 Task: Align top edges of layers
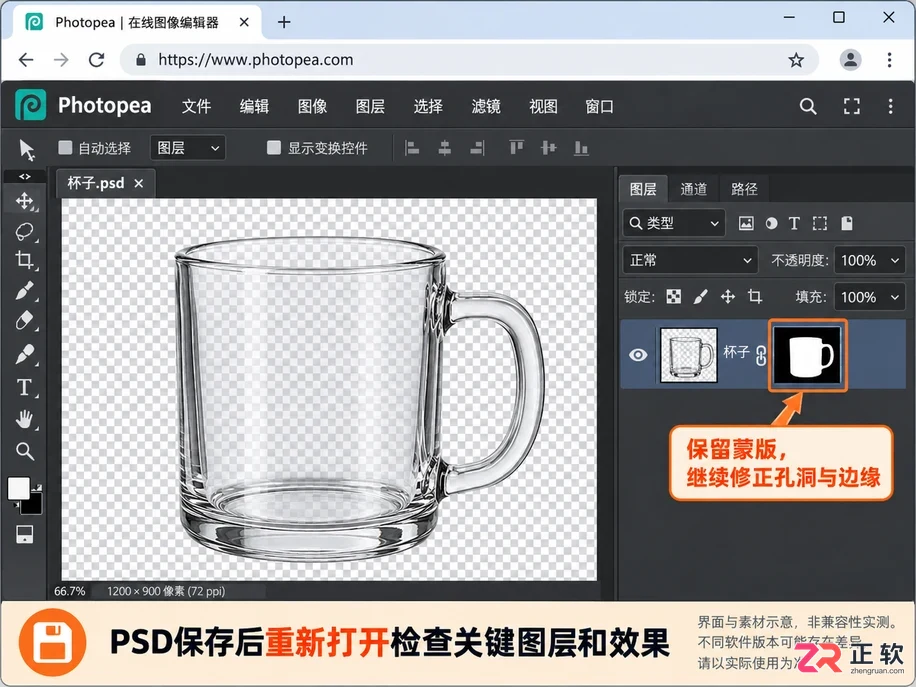click(x=516, y=148)
